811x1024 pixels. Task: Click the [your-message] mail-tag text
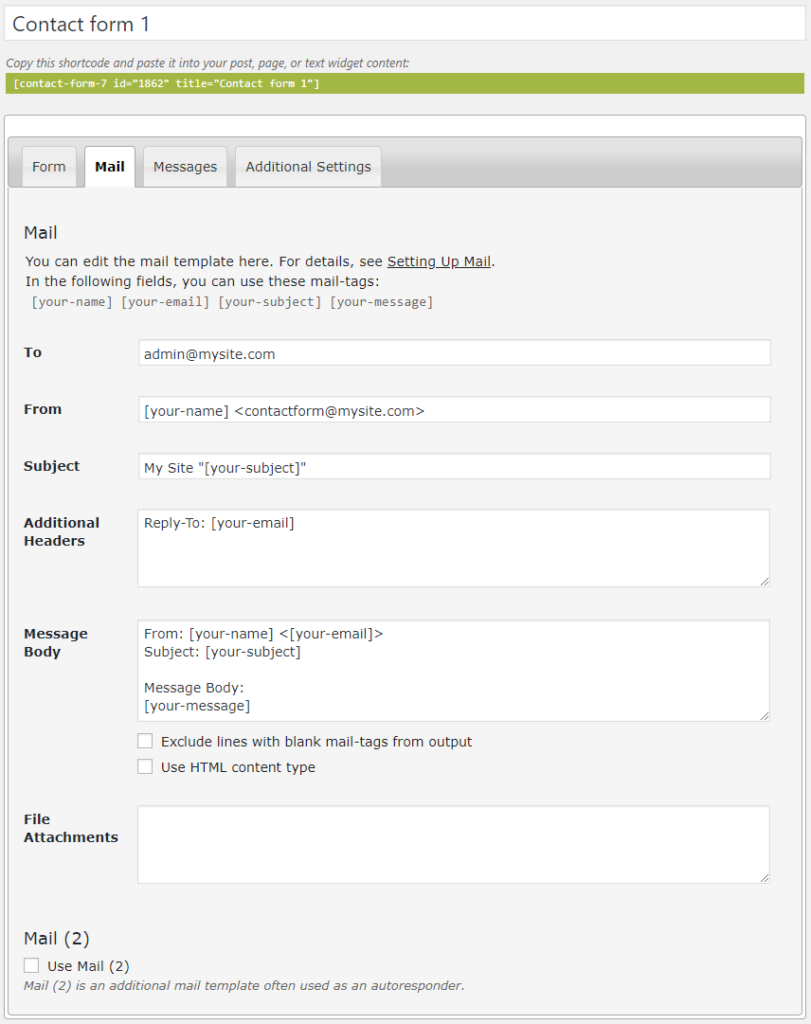[x=381, y=302]
